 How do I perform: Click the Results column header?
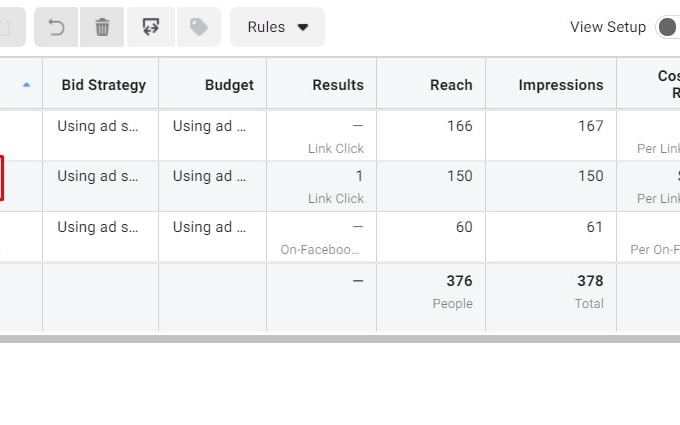(x=338, y=85)
